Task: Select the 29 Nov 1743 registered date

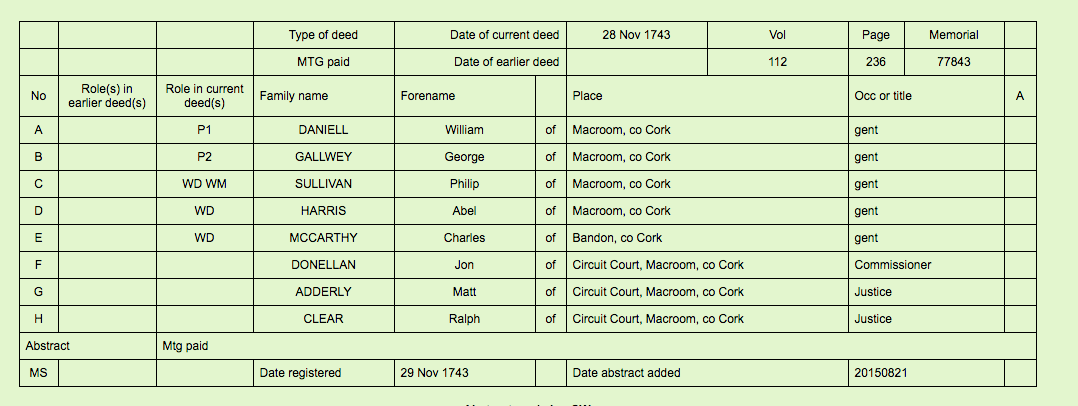Action: (434, 373)
